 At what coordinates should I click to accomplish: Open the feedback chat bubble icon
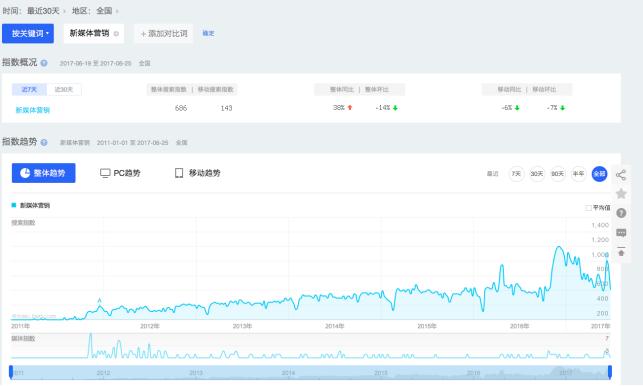[621, 233]
